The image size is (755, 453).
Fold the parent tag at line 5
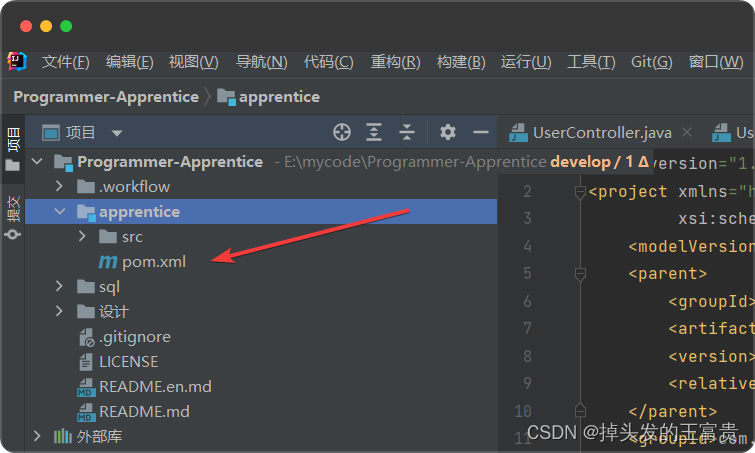[580, 274]
